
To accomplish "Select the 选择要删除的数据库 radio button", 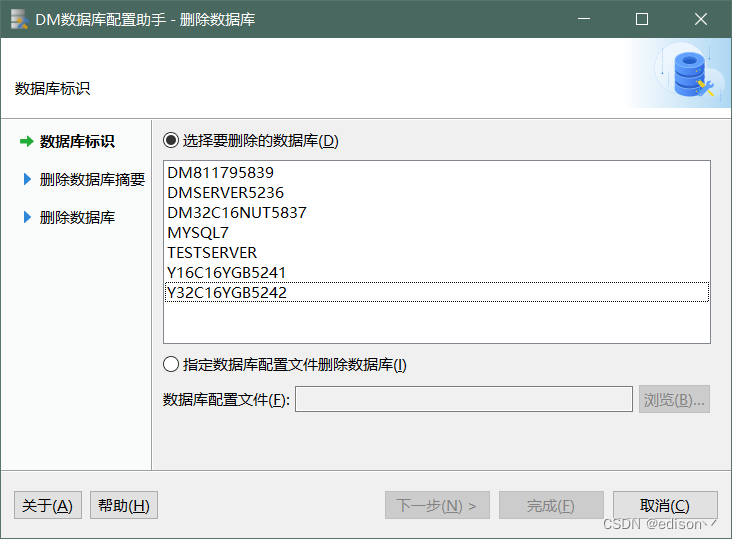I will 171,140.
